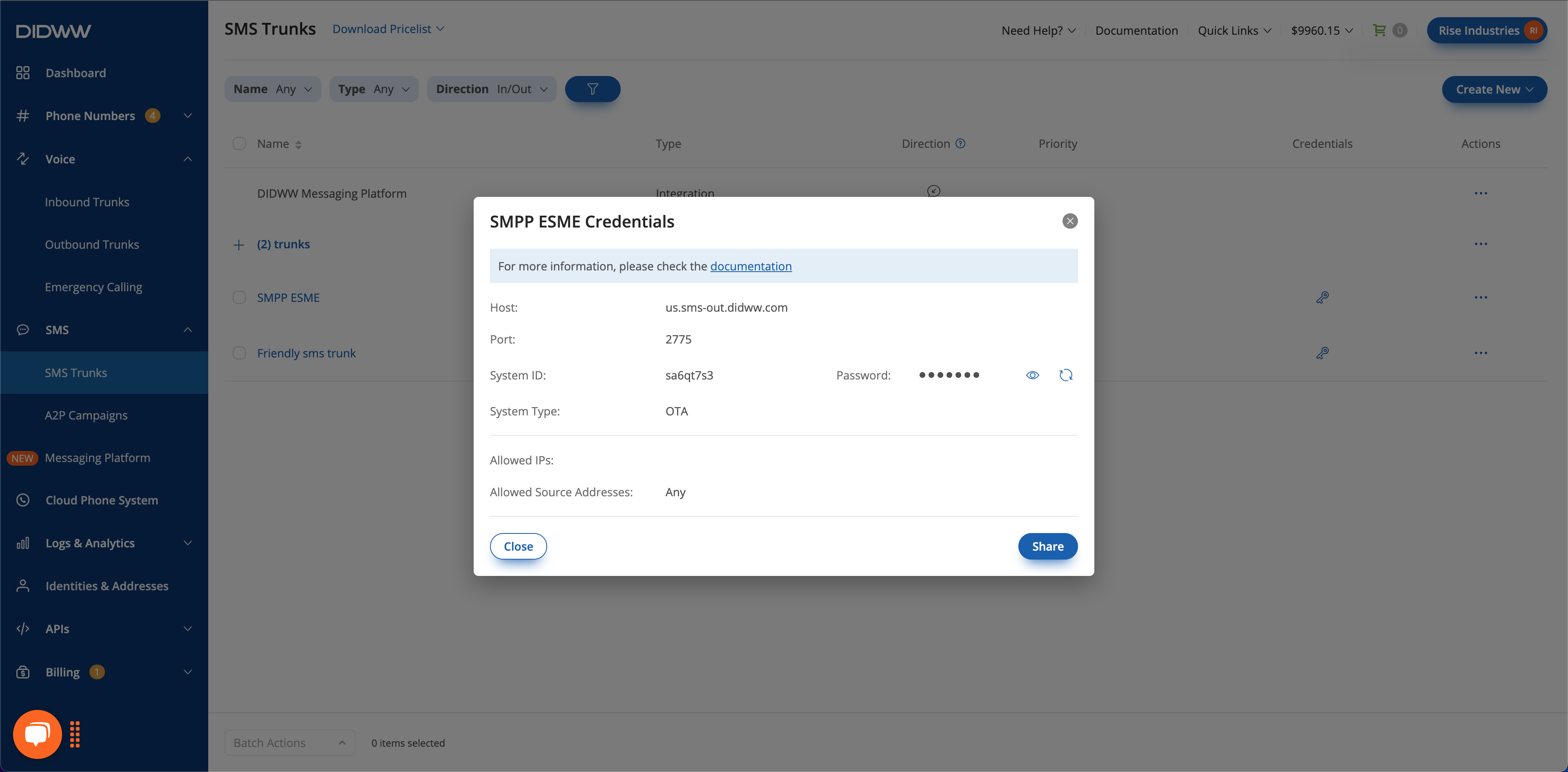Click the Direction help question icon
Image resolution: width=1568 pixels, height=772 pixels.
[960, 144]
